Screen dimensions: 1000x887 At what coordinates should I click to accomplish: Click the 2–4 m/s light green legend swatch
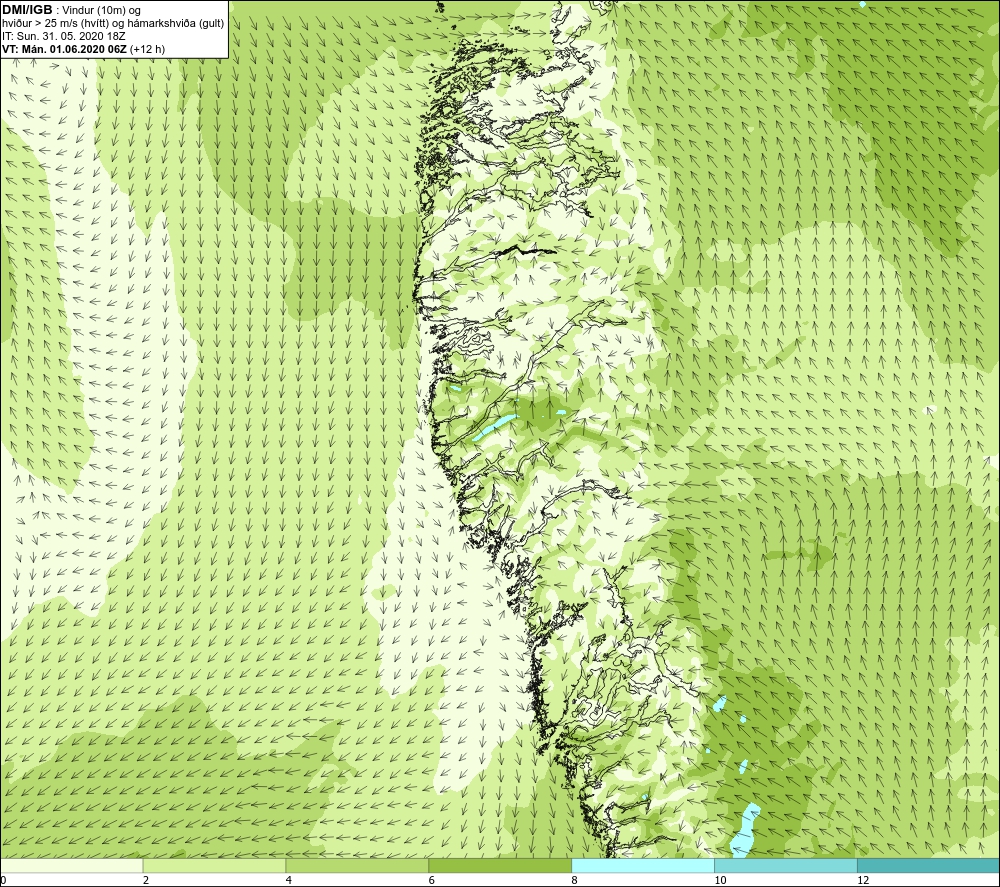(x=214, y=865)
